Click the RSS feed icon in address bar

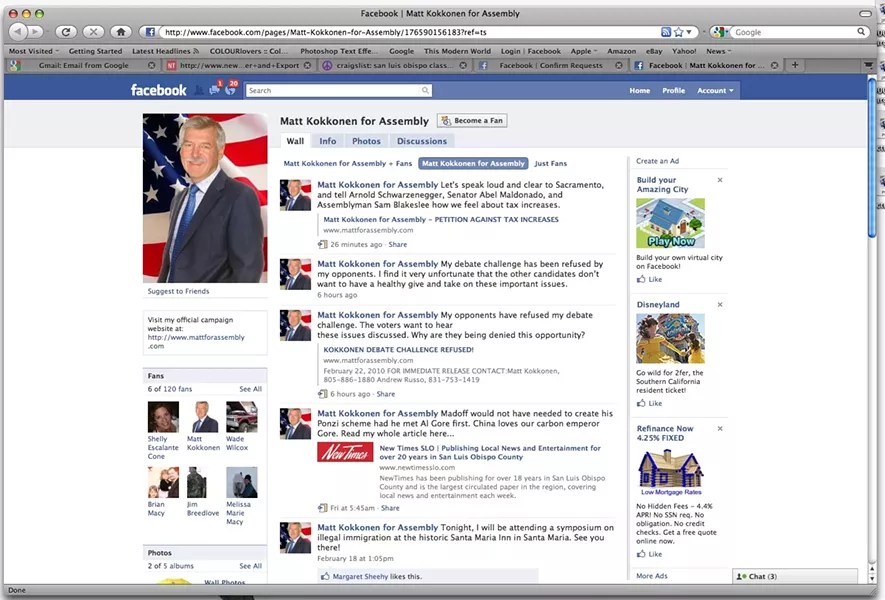(x=666, y=32)
